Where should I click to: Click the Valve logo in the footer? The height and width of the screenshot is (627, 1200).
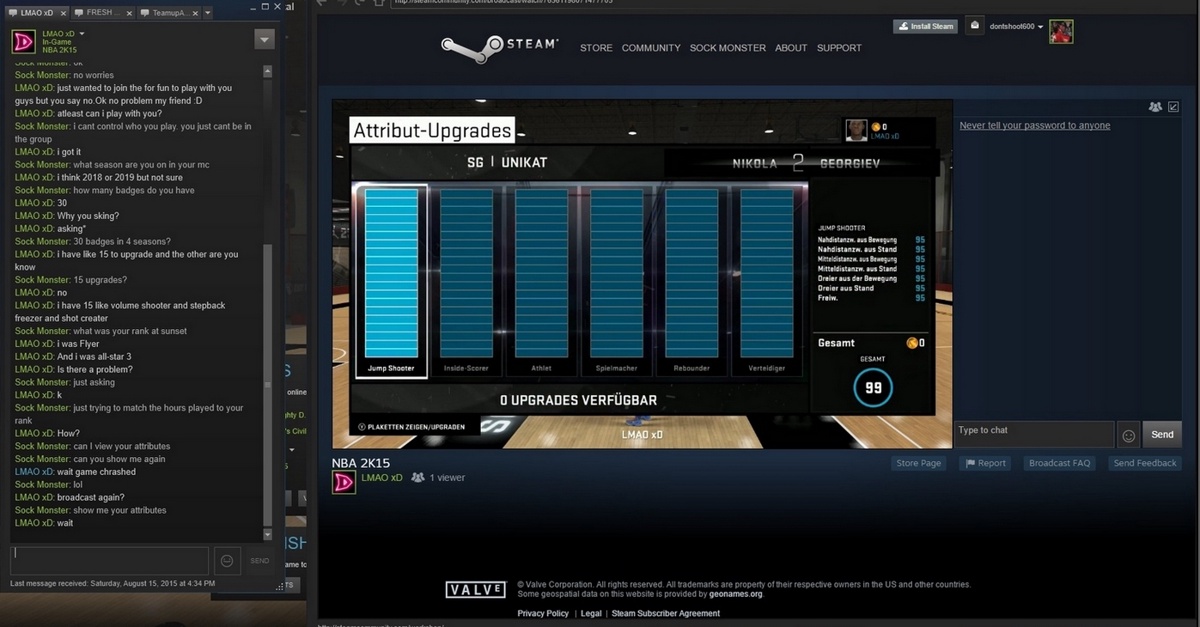475,590
